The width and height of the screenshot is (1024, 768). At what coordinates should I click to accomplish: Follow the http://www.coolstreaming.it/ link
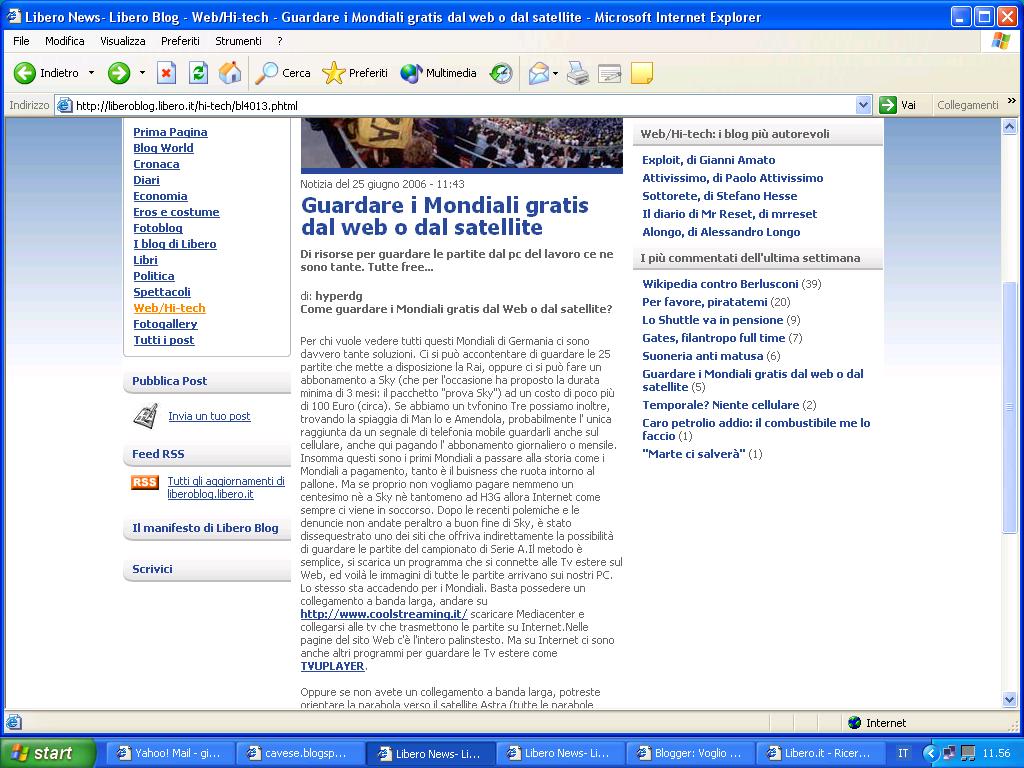coord(384,614)
